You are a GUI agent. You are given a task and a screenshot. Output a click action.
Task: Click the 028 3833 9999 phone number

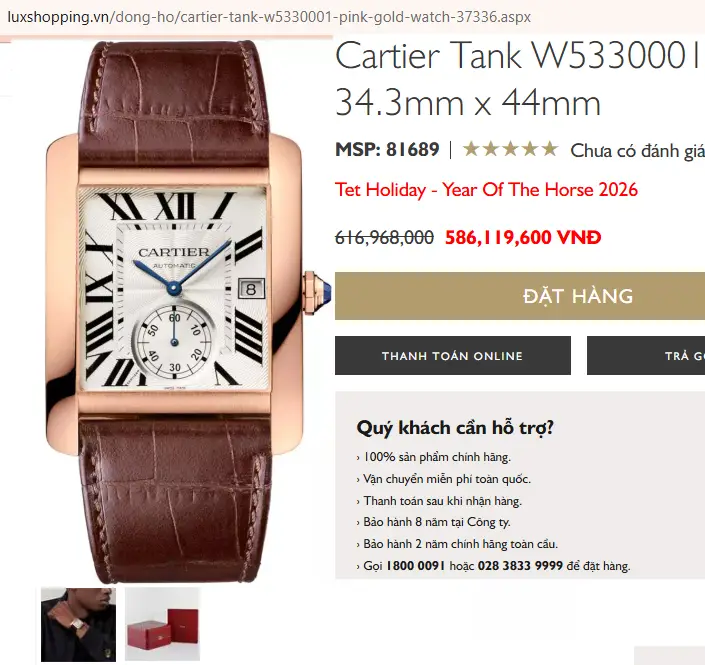(x=520, y=566)
